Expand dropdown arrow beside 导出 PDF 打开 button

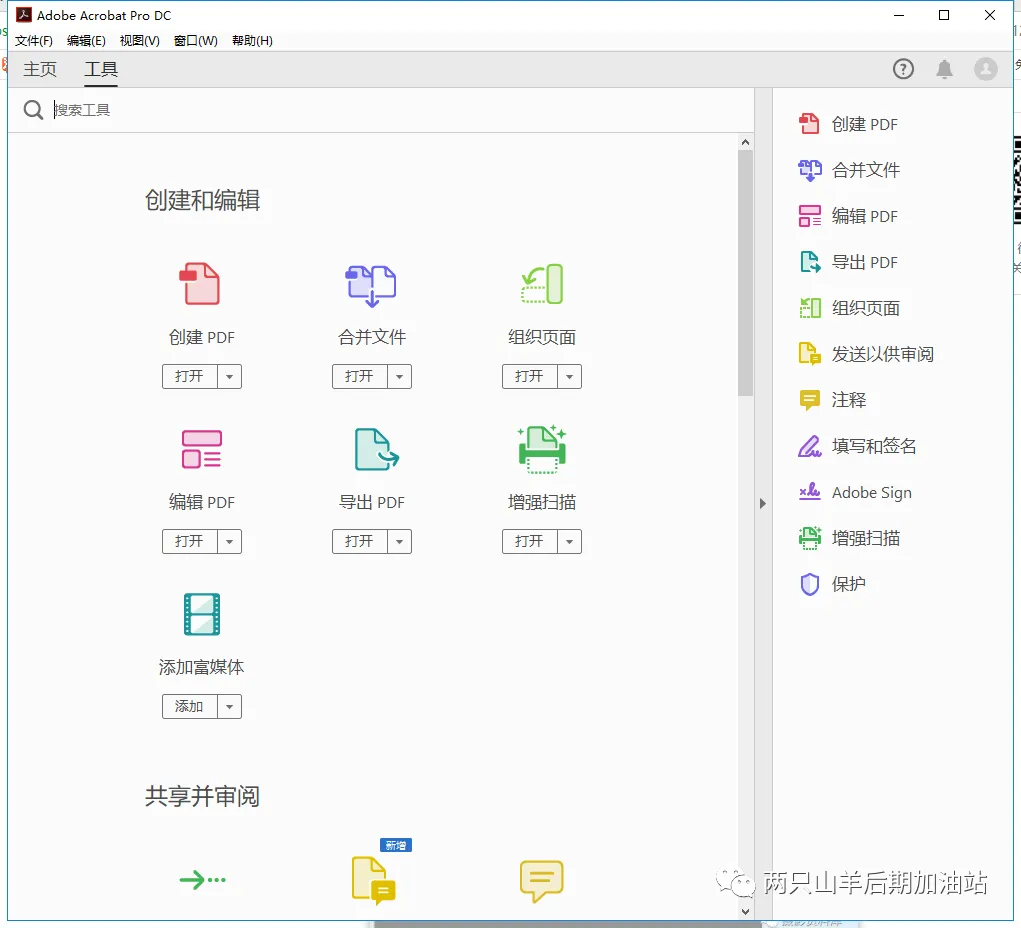(x=399, y=541)
